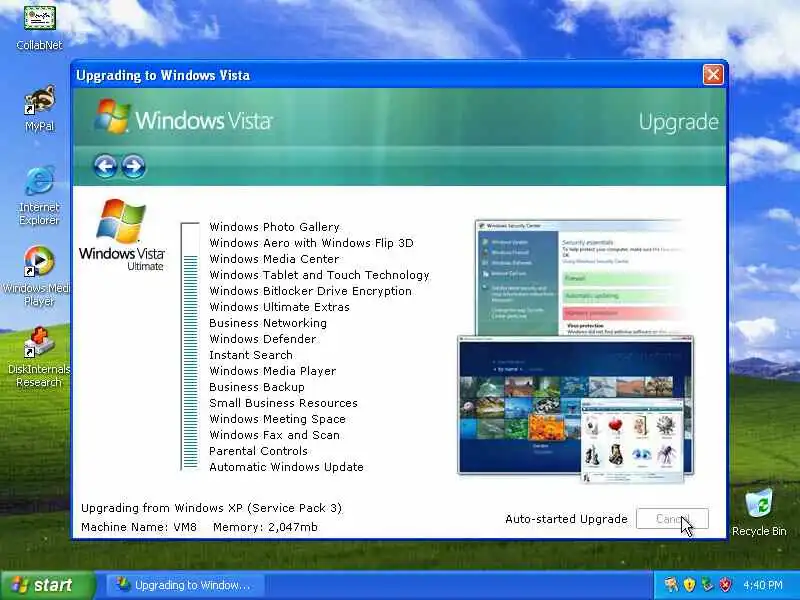
Task: Select Windows Bitlocker Drive Encryption
Action: pos(310,291)
